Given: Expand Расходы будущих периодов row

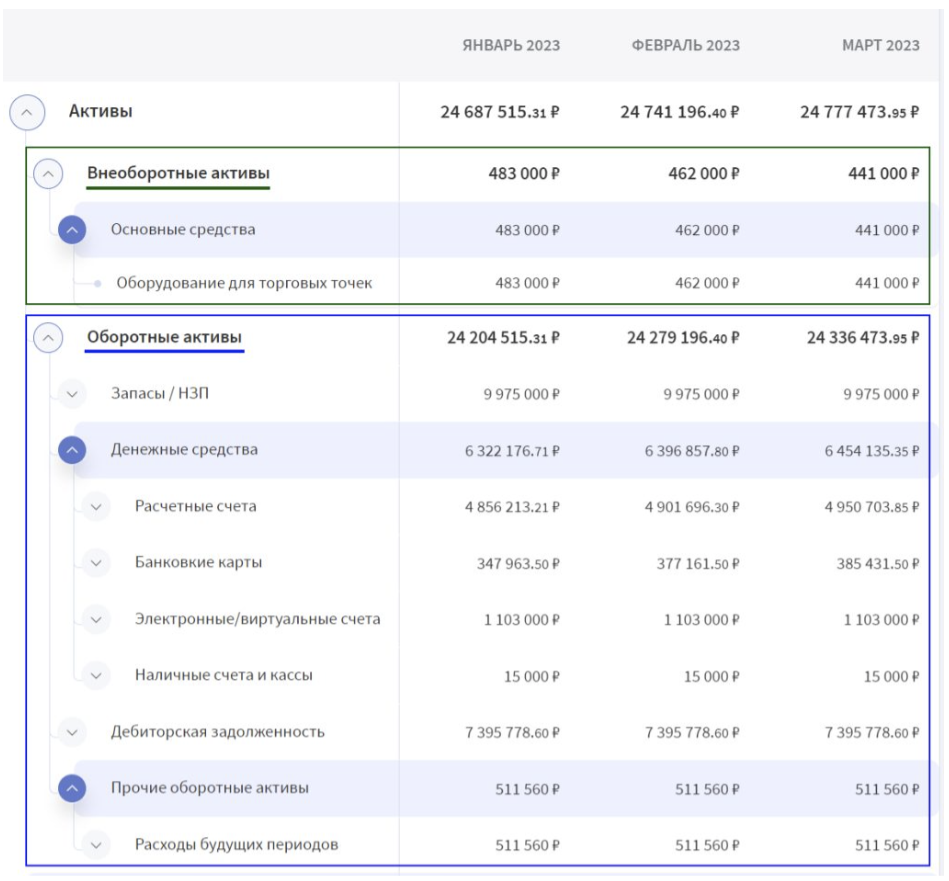Looking at the screenshot, I should [96, 845].
